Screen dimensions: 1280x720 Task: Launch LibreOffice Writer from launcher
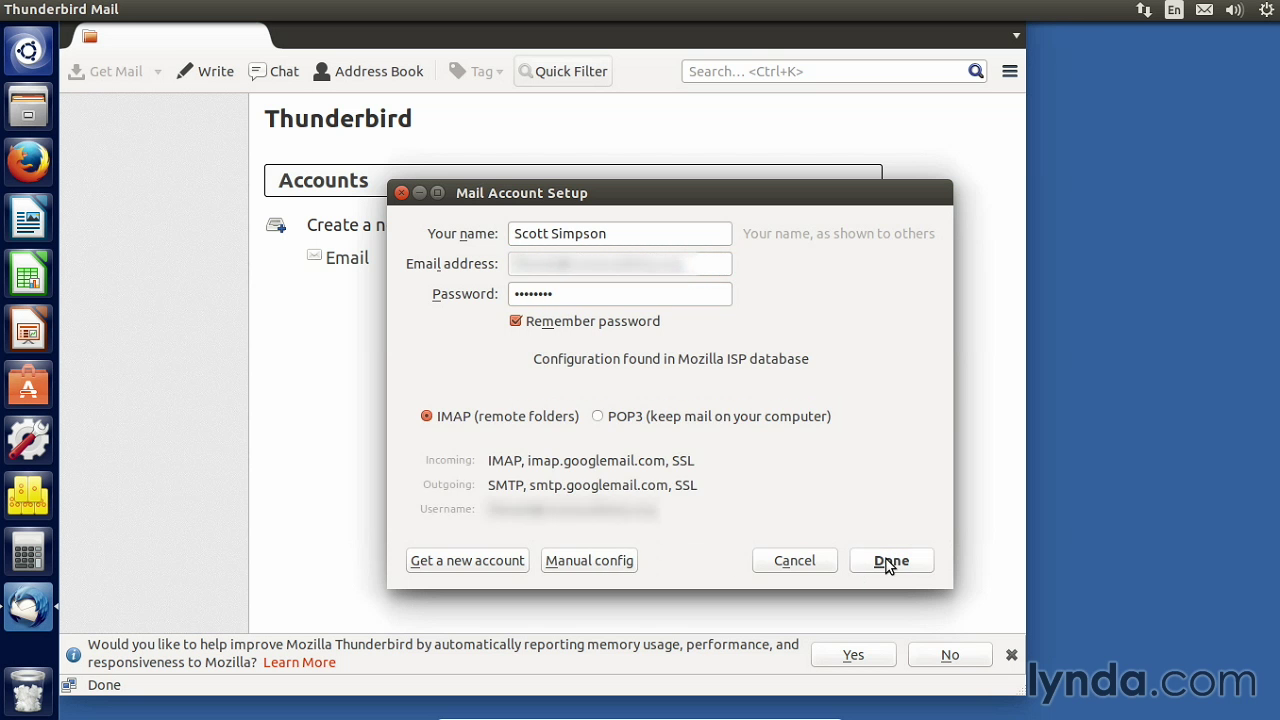[x=28, y=218]
